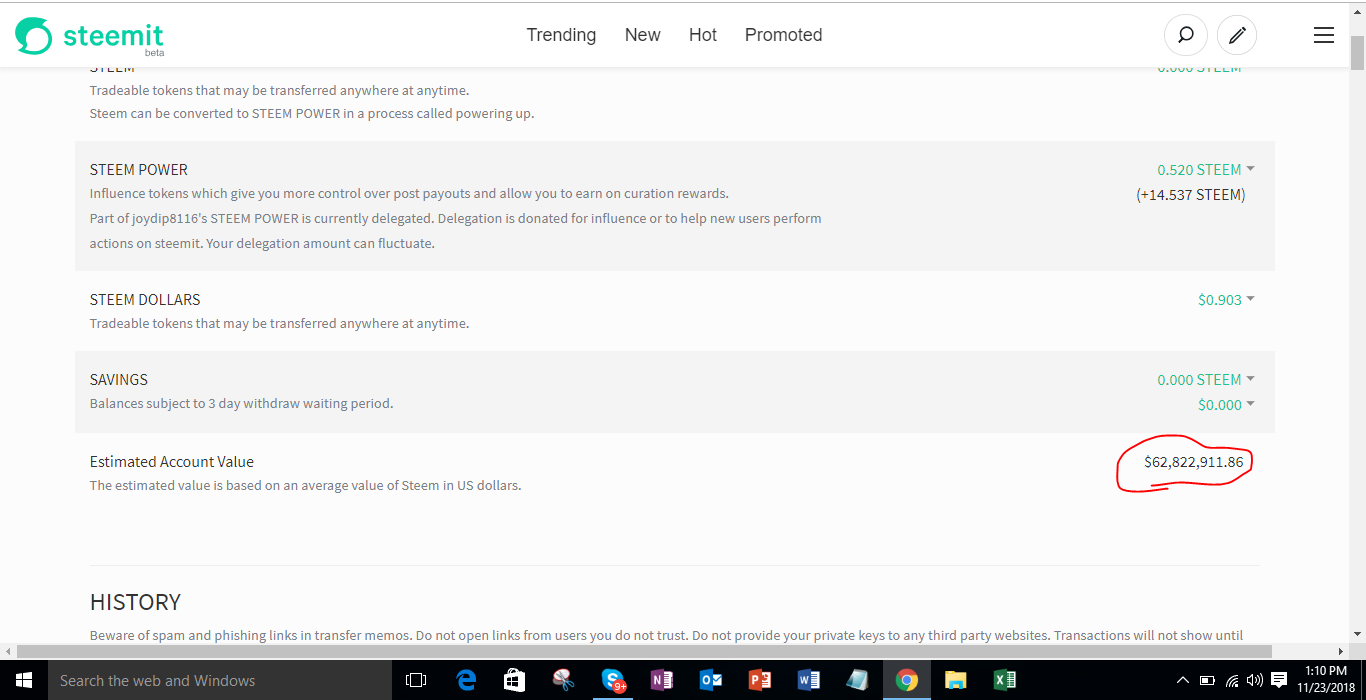Image resolution: width=1366 pixels, height=700 pixels.
Task: Open the Action Center notifications icon
Action: [1279, 681]
